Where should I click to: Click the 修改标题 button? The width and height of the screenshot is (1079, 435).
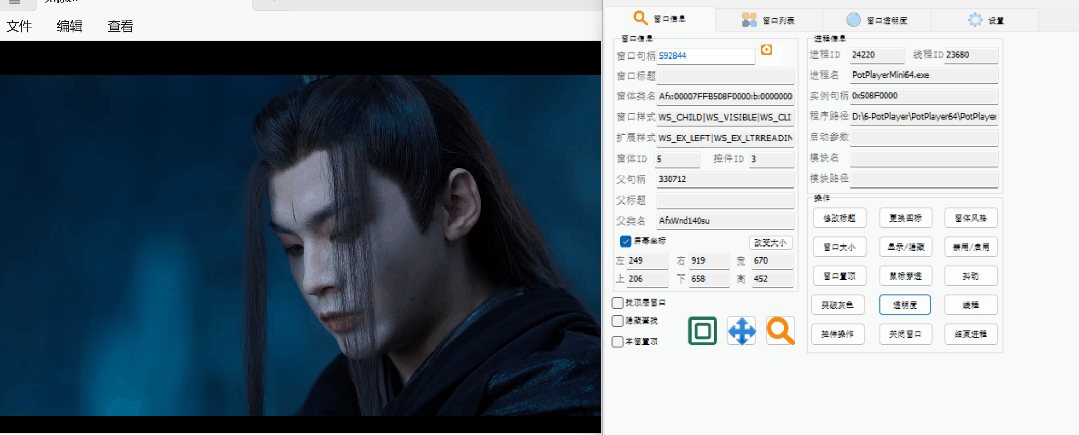838,218
